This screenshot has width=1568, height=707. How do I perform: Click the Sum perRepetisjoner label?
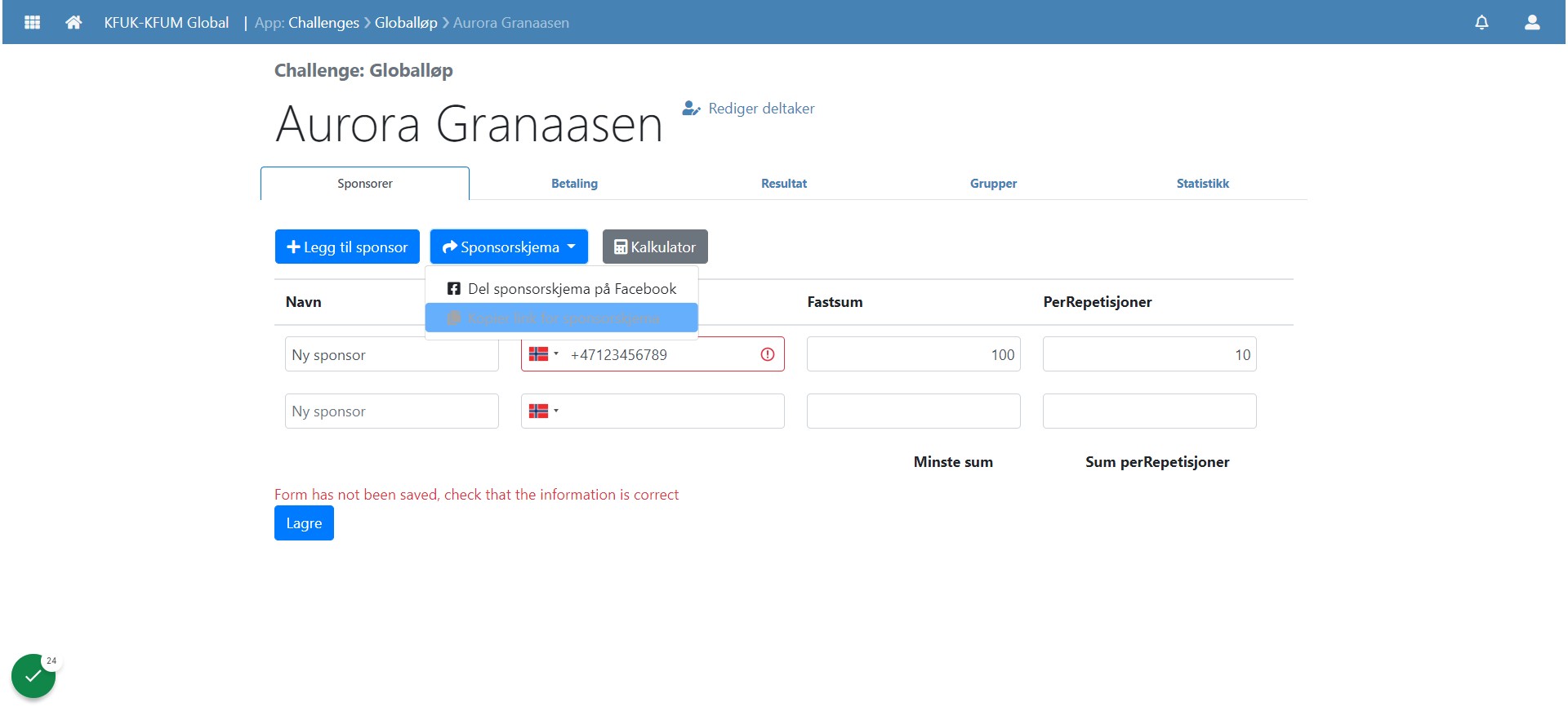coord(1157,462)
